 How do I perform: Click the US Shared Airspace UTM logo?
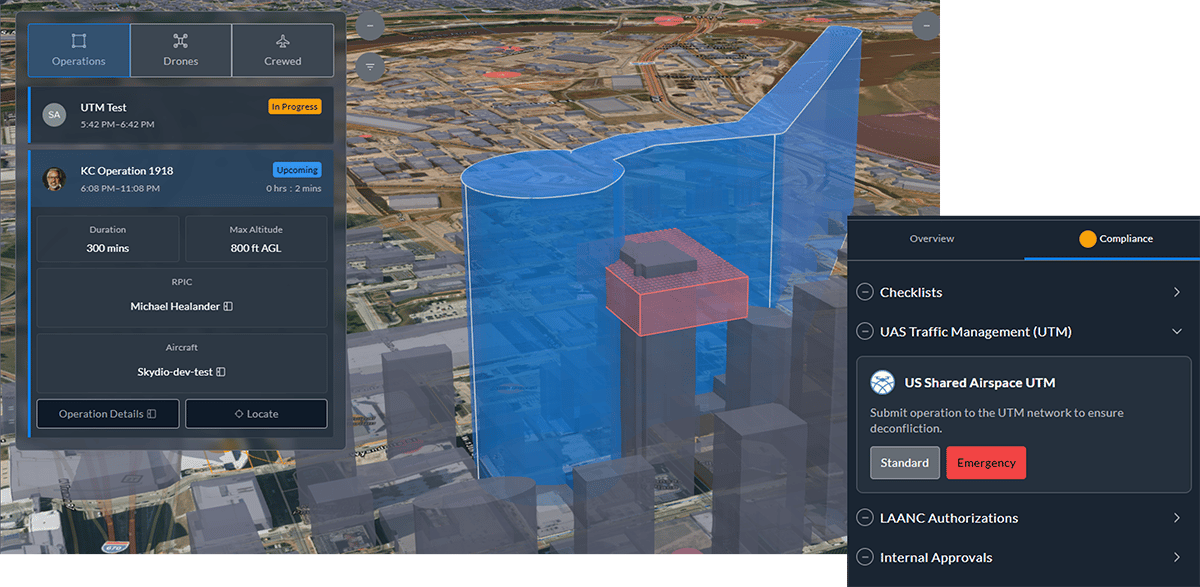(882, 382)
